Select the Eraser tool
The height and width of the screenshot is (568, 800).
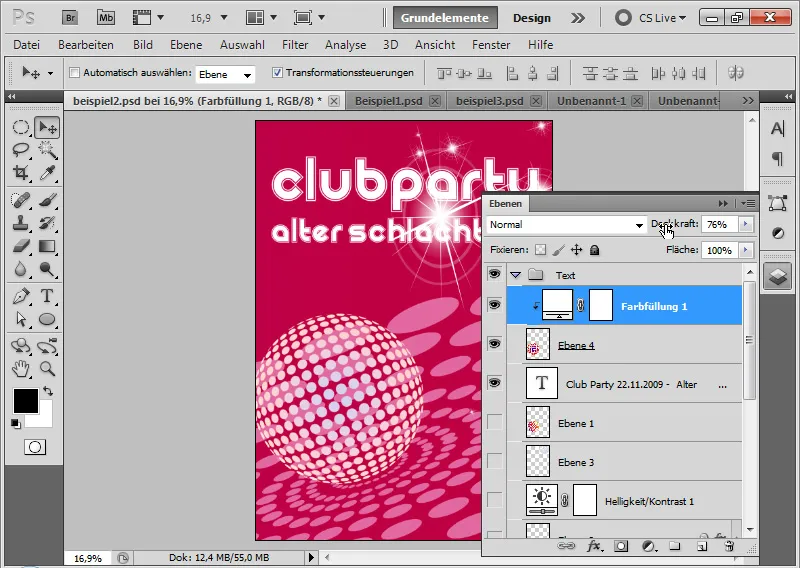pyautogui.click(x=20, y=246)
